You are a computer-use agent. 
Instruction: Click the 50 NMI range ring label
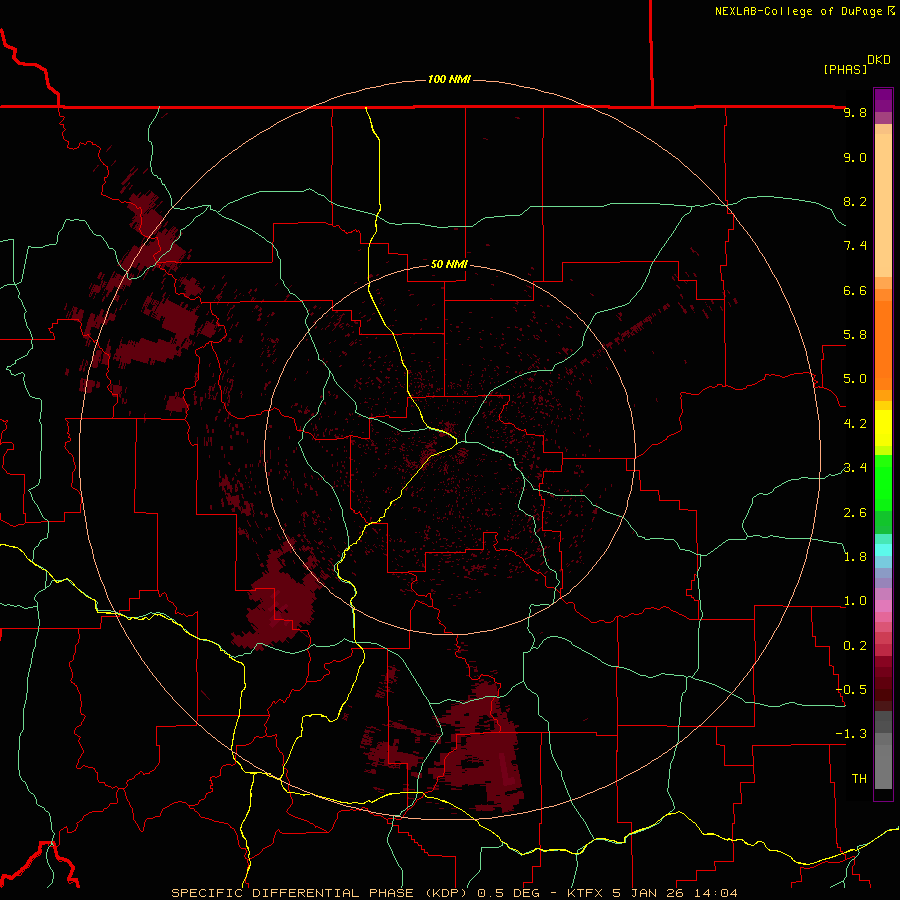449,264
